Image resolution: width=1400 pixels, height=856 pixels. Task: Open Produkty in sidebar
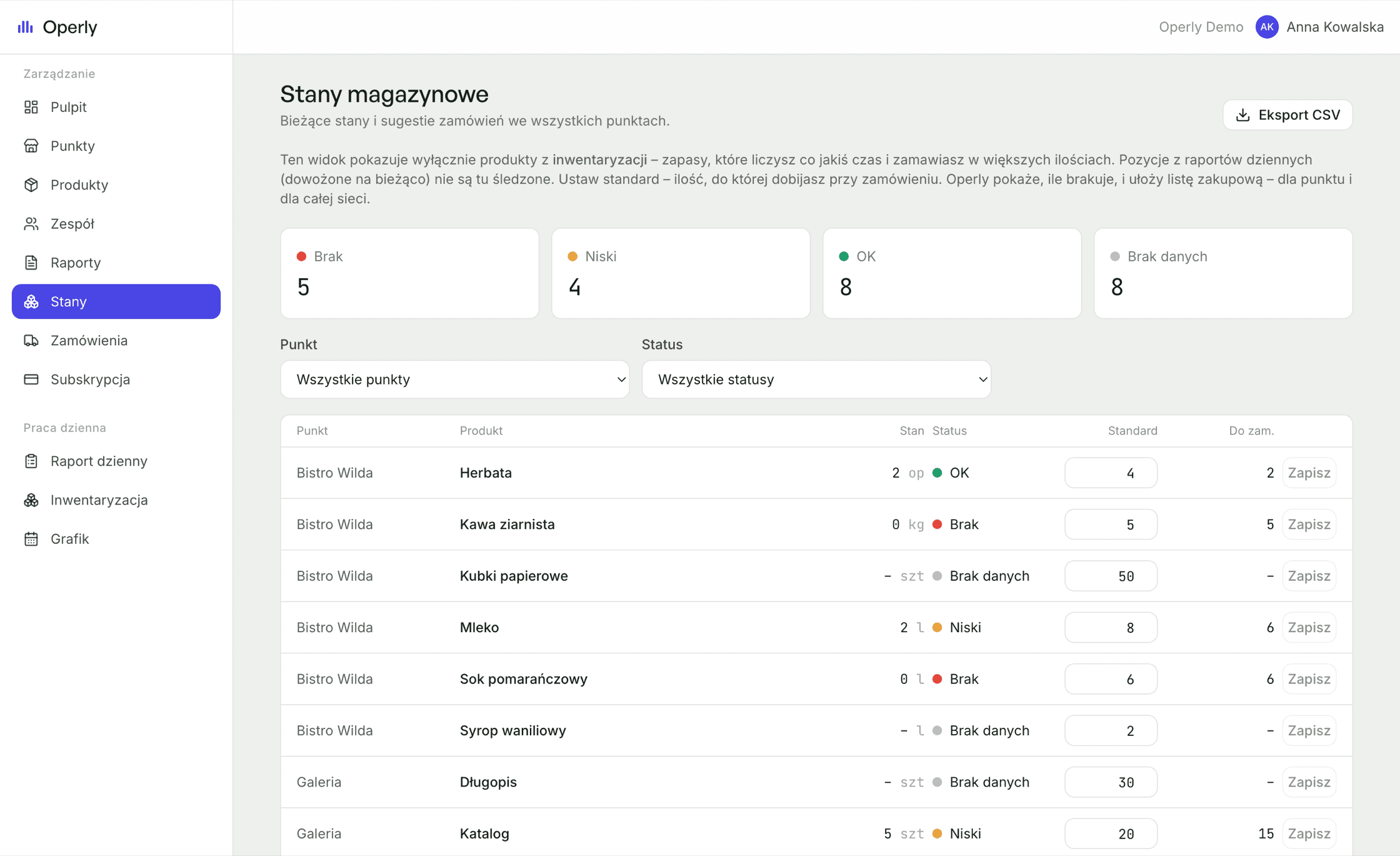coord(116,184)
